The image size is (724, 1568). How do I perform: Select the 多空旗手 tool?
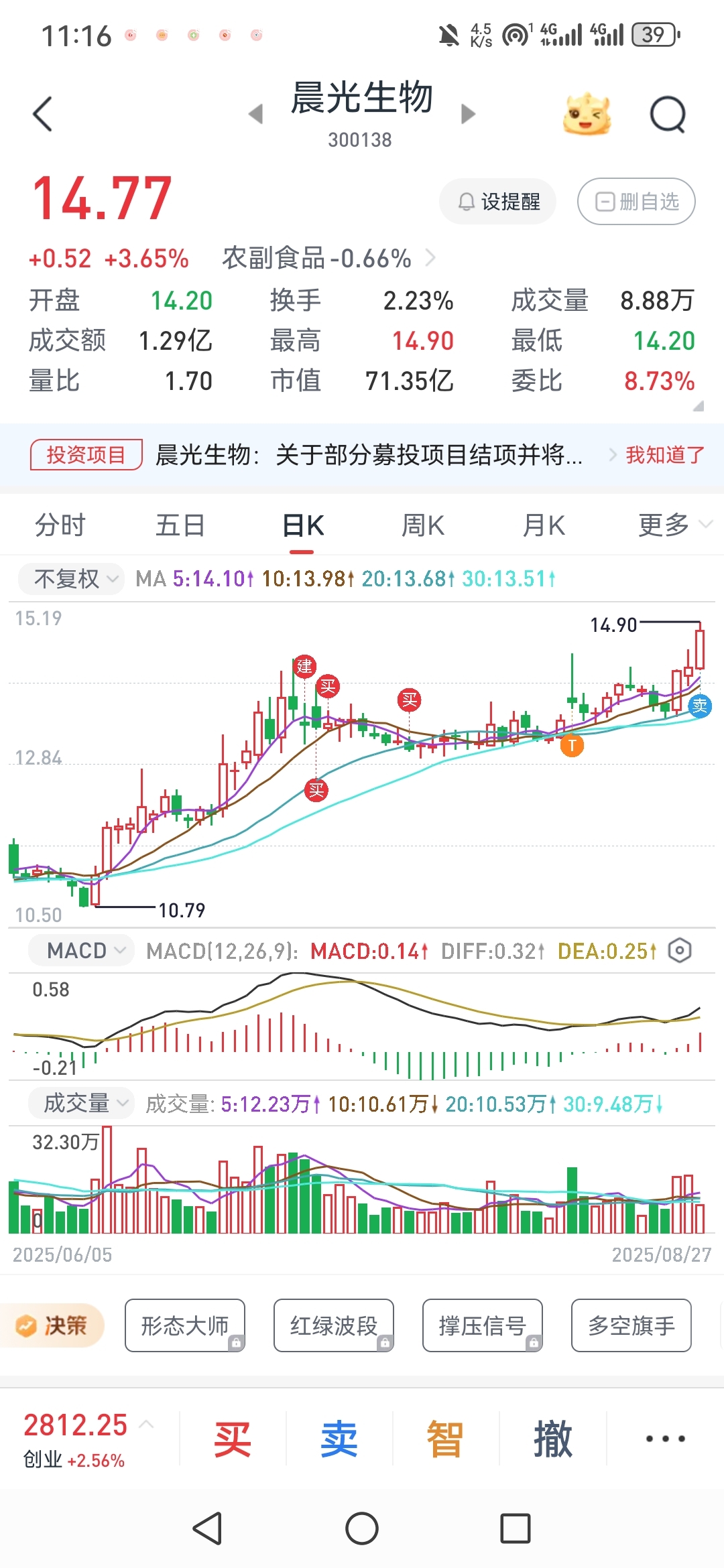631,1325
